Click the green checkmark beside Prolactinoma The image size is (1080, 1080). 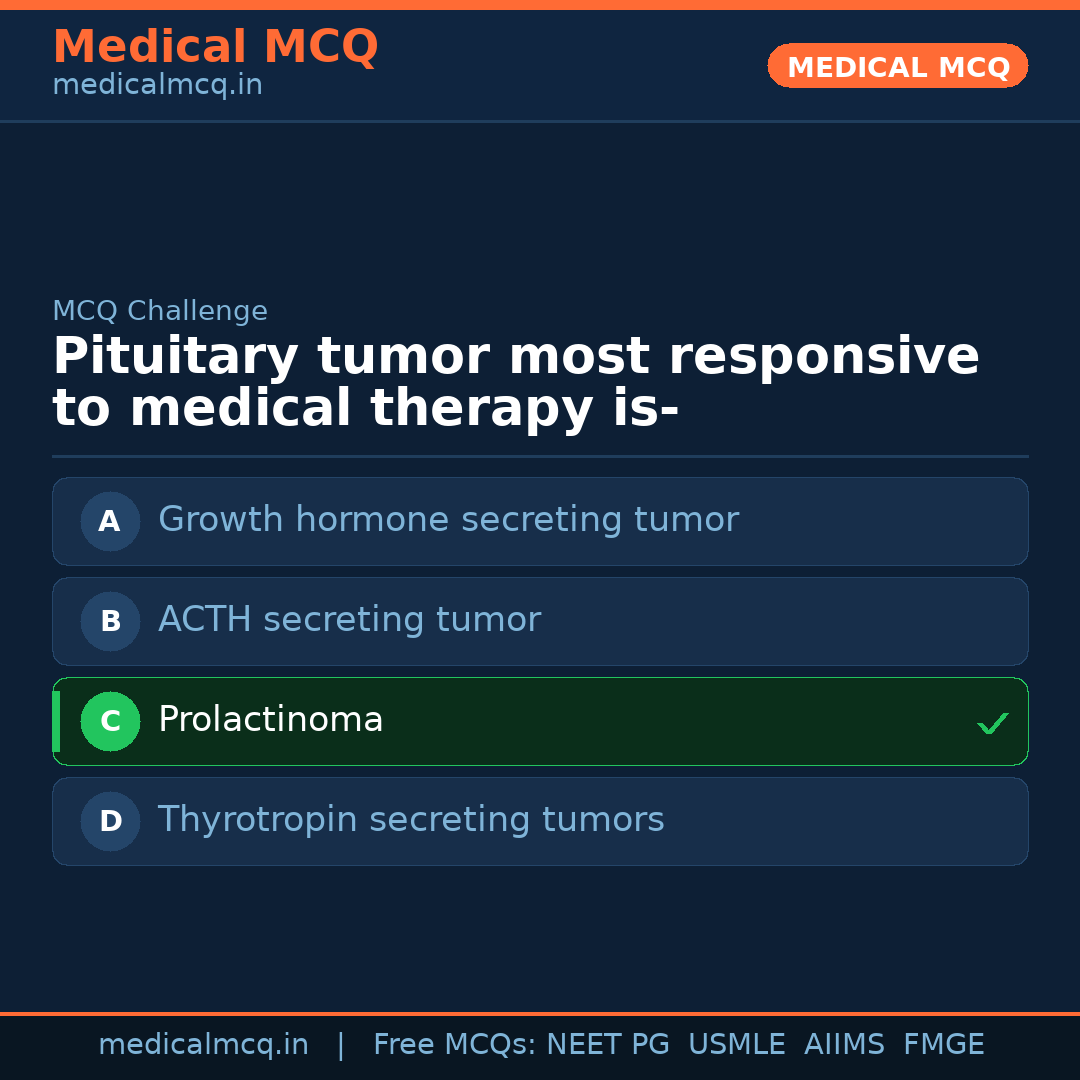pos(992,723)
